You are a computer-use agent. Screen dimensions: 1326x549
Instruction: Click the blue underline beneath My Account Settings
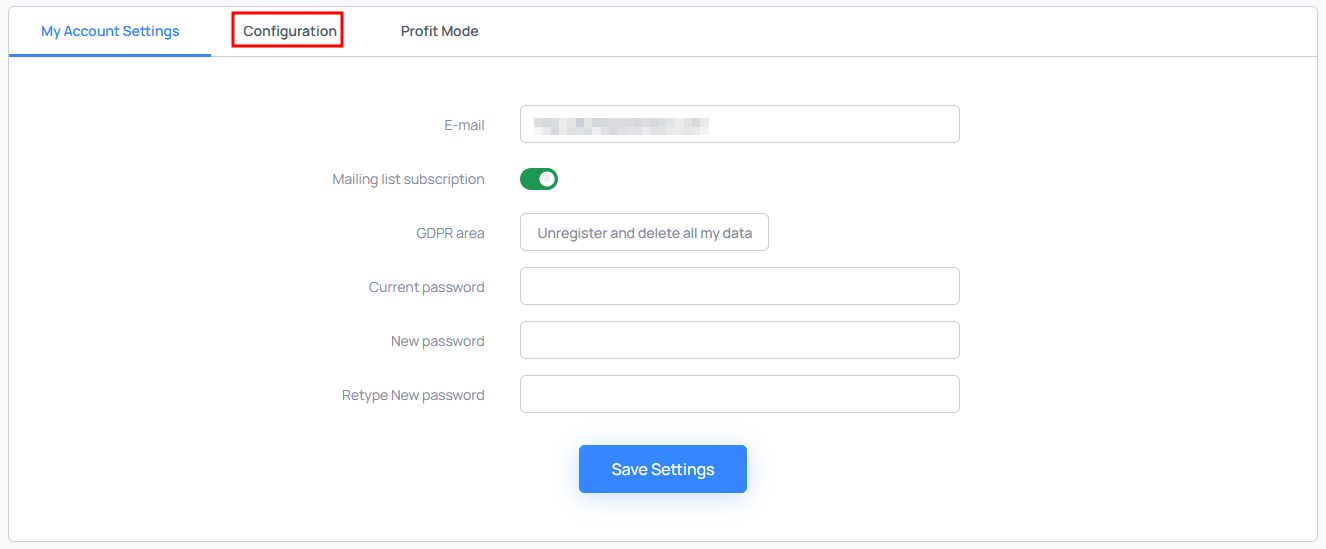(x=110, y=55)
